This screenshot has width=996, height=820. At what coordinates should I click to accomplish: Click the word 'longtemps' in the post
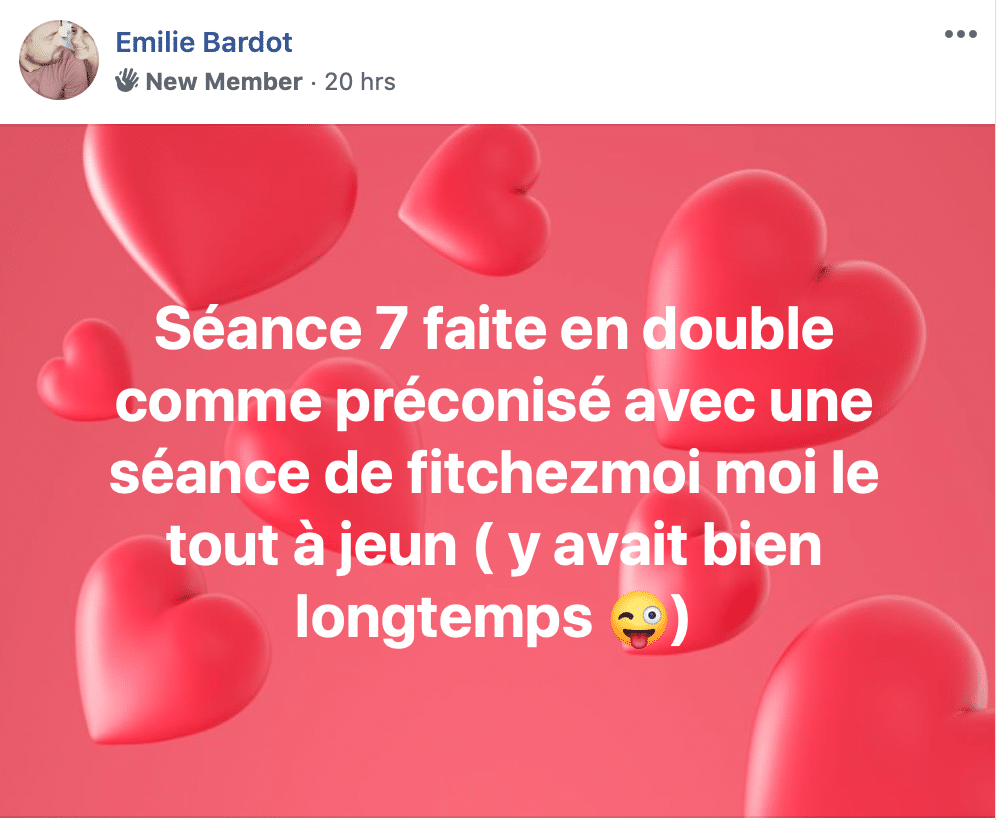[444, 618]
